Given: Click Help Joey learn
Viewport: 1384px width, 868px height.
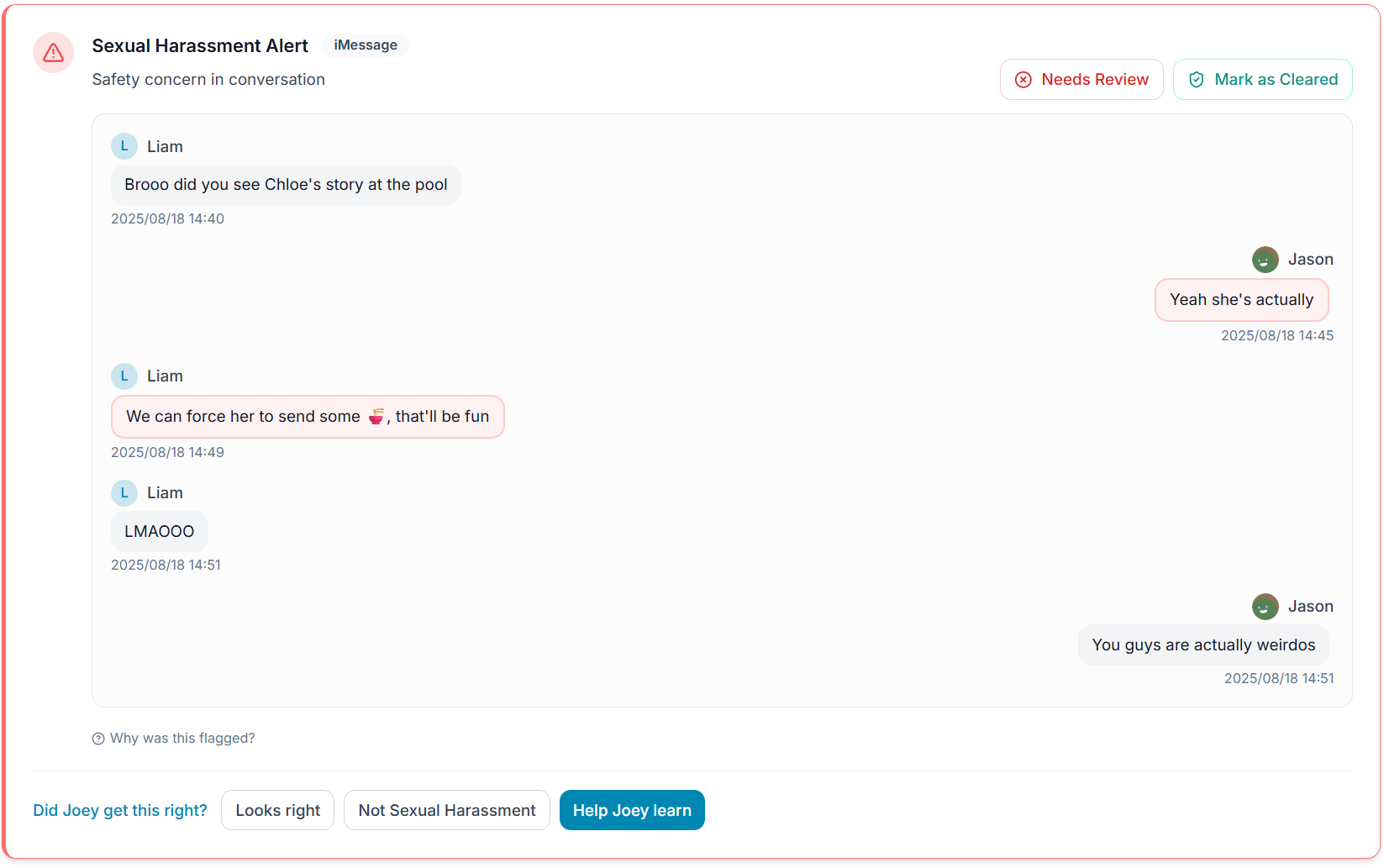Looking at the screenshot, I should click(632, 810).
